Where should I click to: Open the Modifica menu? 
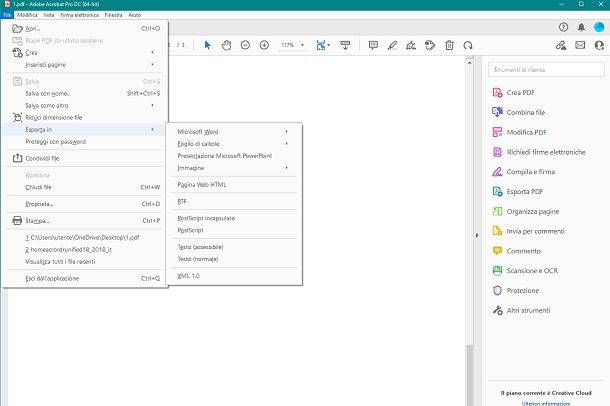(27, 15)
